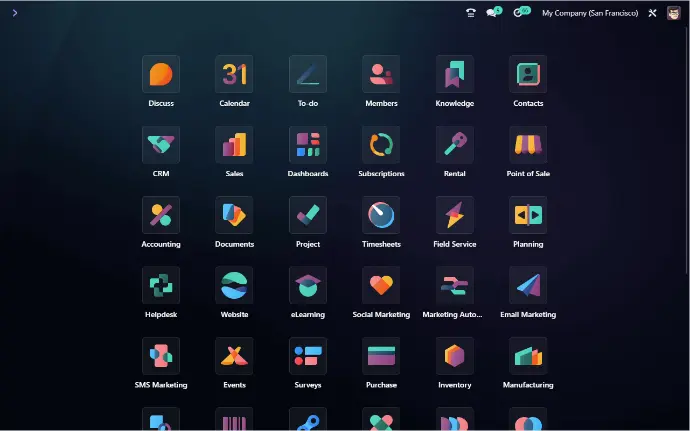Image resolution: width=690 pixels, height=431 pixels.
Task: Launch the Inventory app
Action: (455, 356)
